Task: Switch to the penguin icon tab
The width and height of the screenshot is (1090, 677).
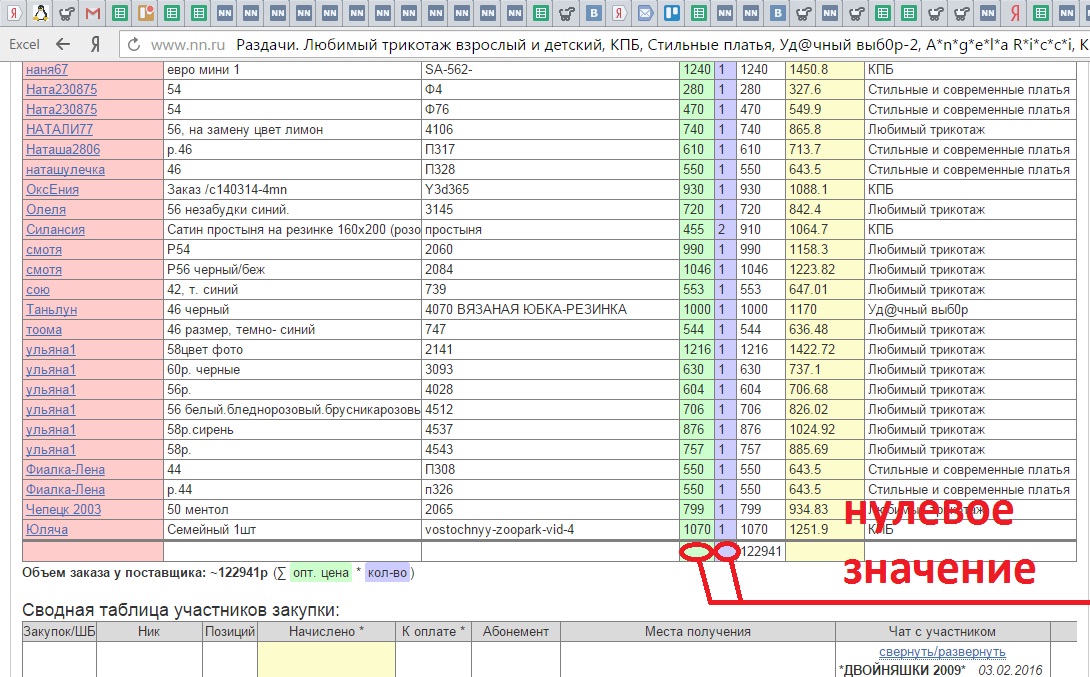Action: click(39, 14)
